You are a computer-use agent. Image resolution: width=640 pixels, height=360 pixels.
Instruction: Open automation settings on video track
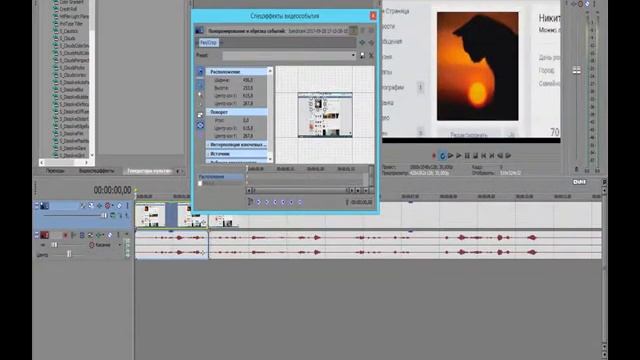point(108,205)
